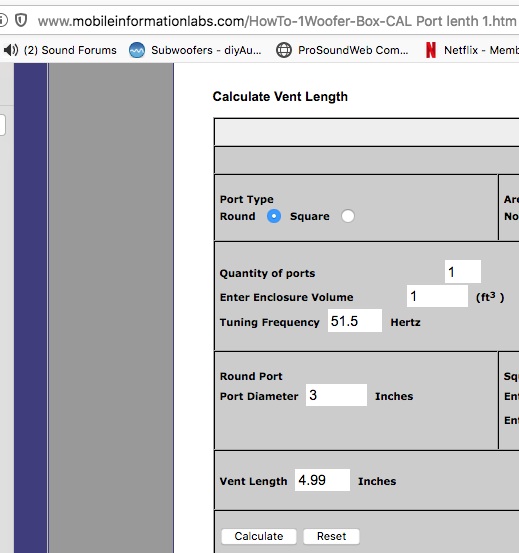This screenshot has height=553, width=519.
Task: Click the Port Type label
Action: 246,199
